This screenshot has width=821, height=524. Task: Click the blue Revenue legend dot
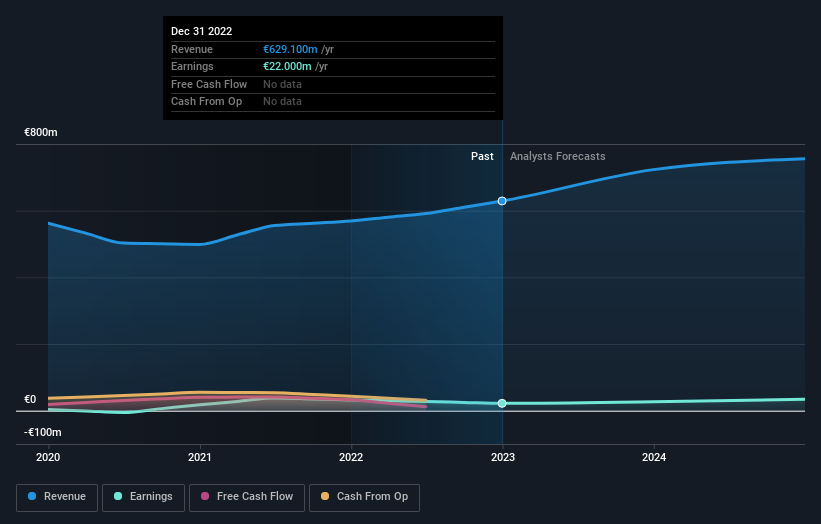tap(32, 496)
